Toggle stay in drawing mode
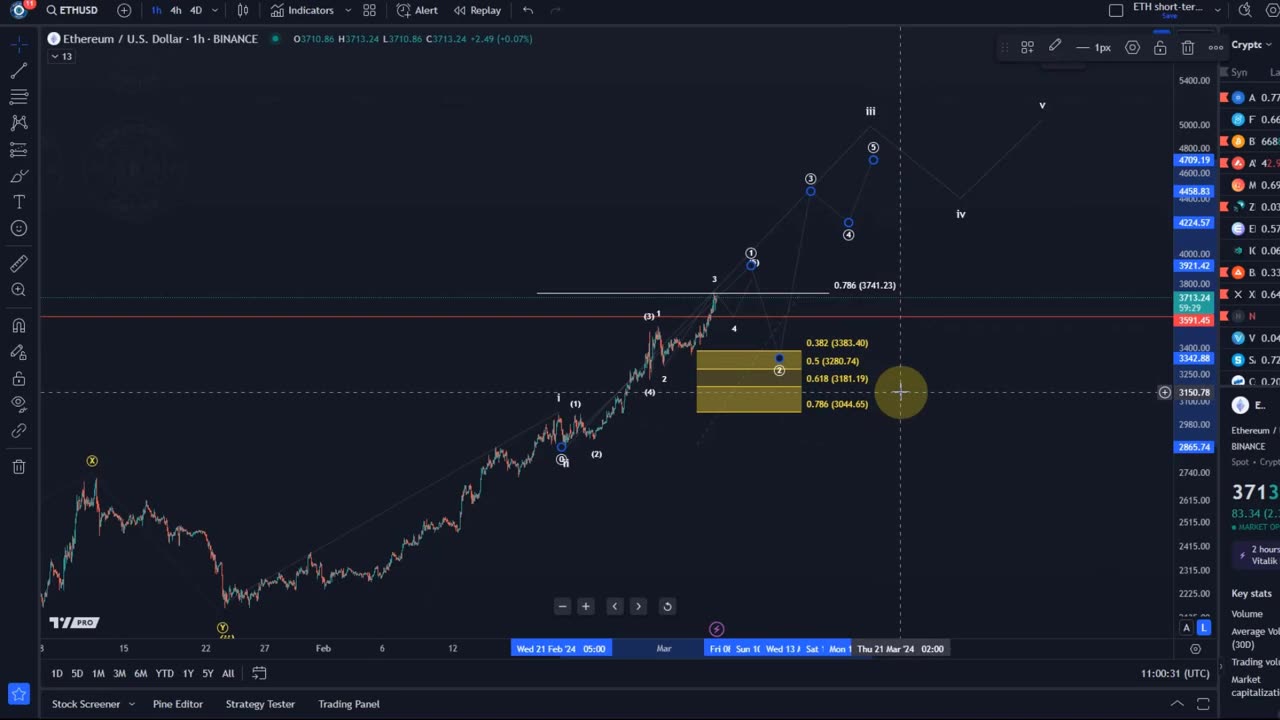 tap(19, 353)
